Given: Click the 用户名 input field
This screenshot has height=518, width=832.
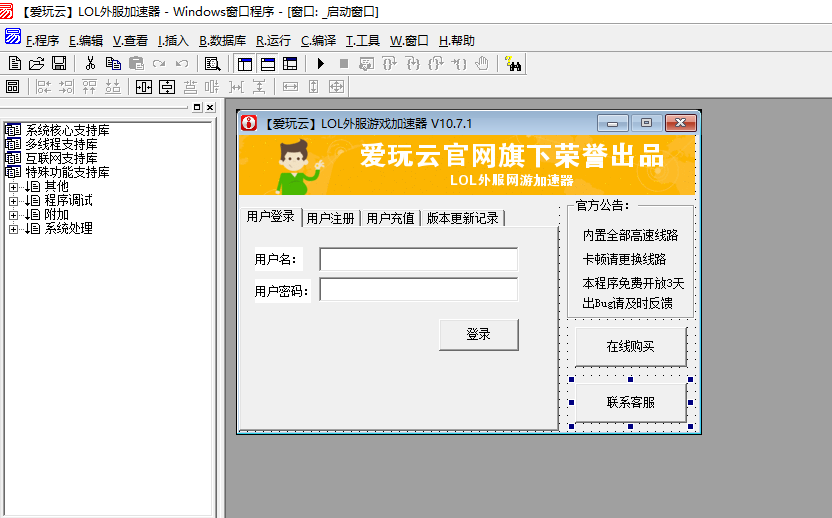Looking at the screenshot, I should pos(419,260).
